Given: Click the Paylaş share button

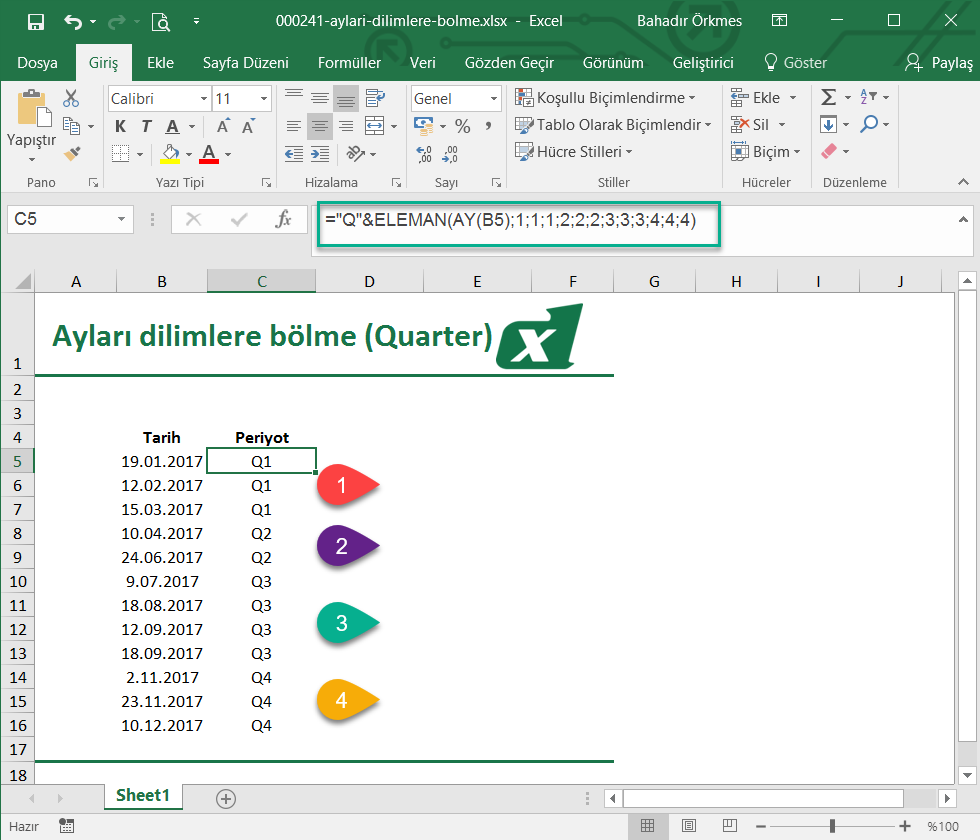Looking at the screenshot, I should [x=939, y=63].
